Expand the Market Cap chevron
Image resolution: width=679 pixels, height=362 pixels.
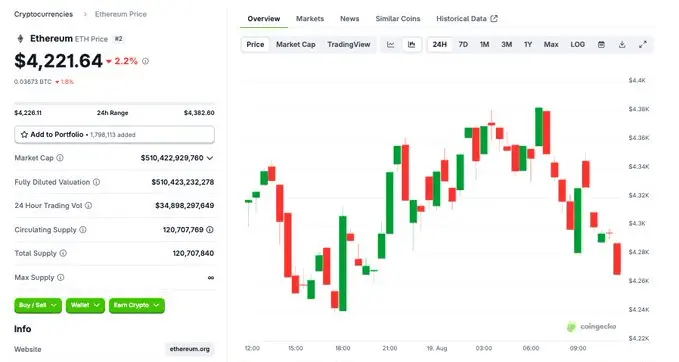[x=210, y=158]
